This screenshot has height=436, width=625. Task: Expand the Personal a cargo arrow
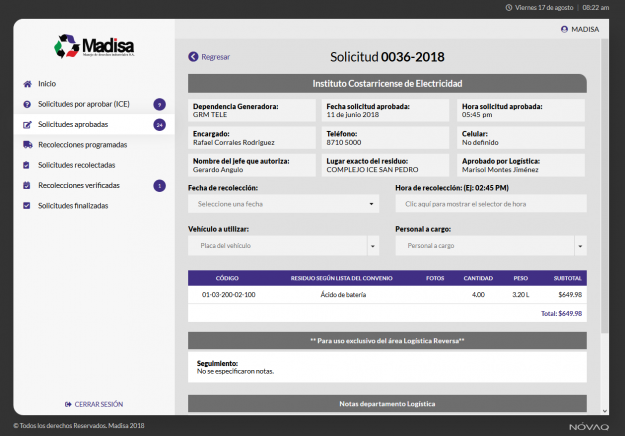pyautogui.click(x=580, y=245)
